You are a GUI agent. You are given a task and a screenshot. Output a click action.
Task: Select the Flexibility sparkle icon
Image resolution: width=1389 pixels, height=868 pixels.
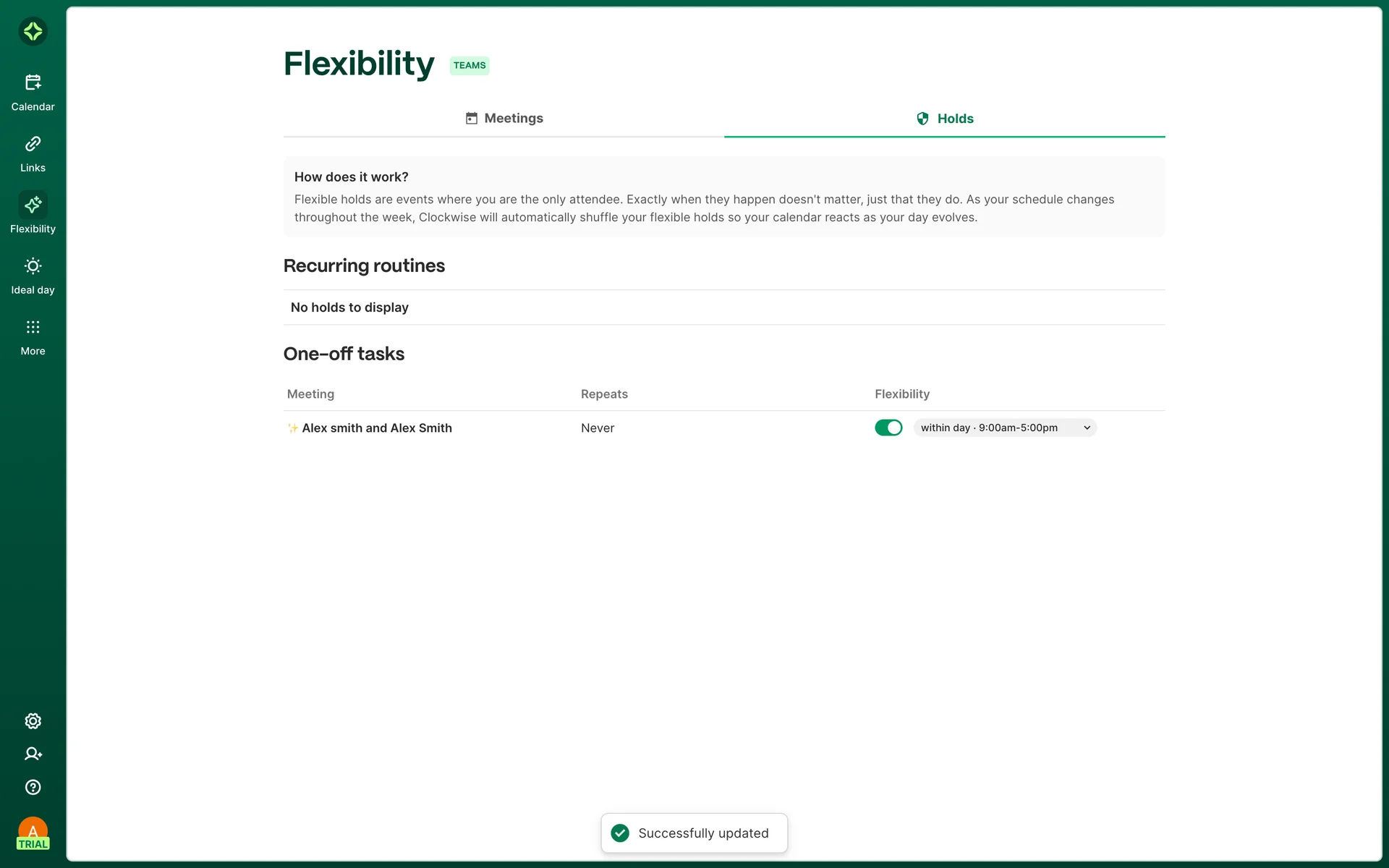coord(33,205)
